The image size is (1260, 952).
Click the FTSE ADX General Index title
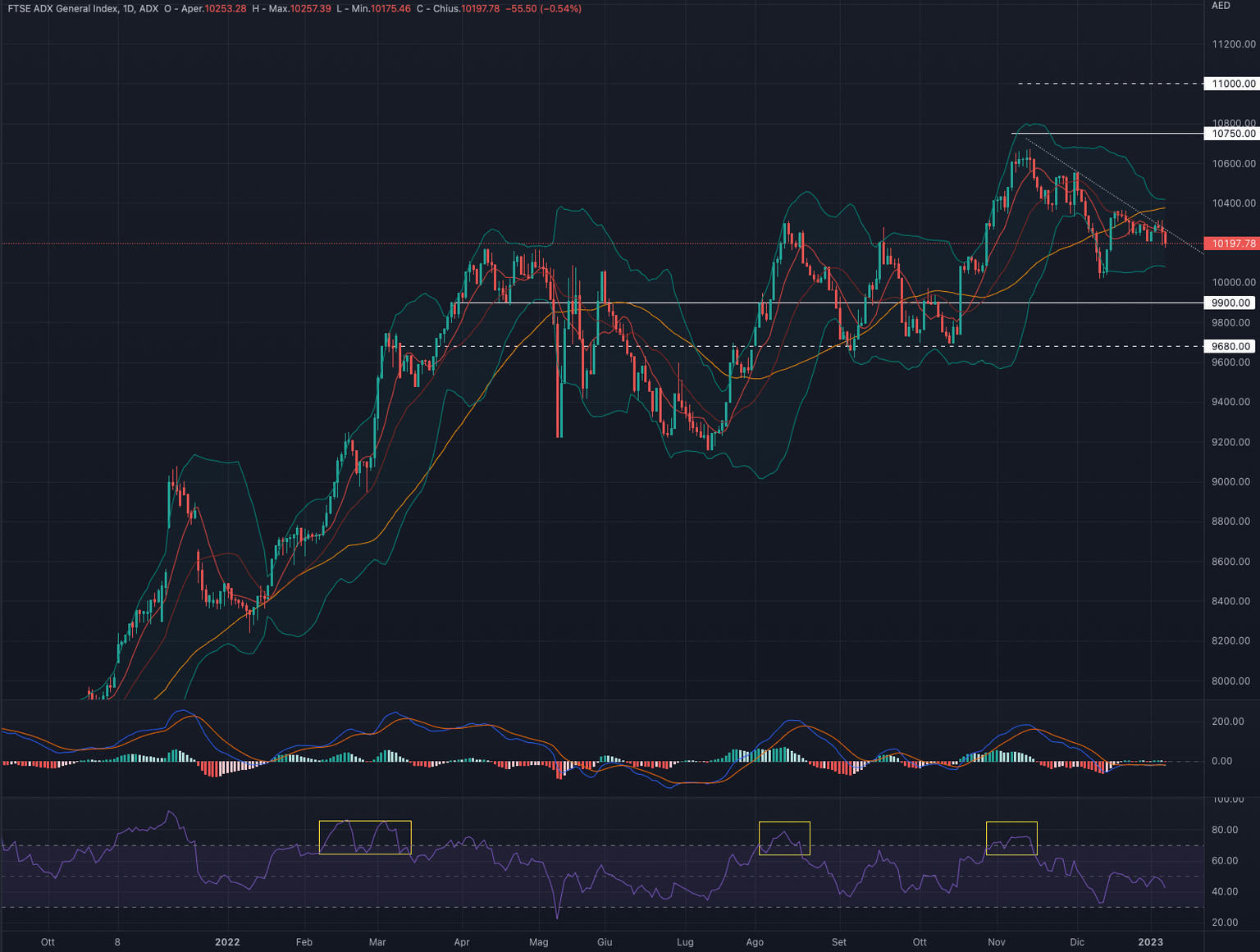(61, 9)
